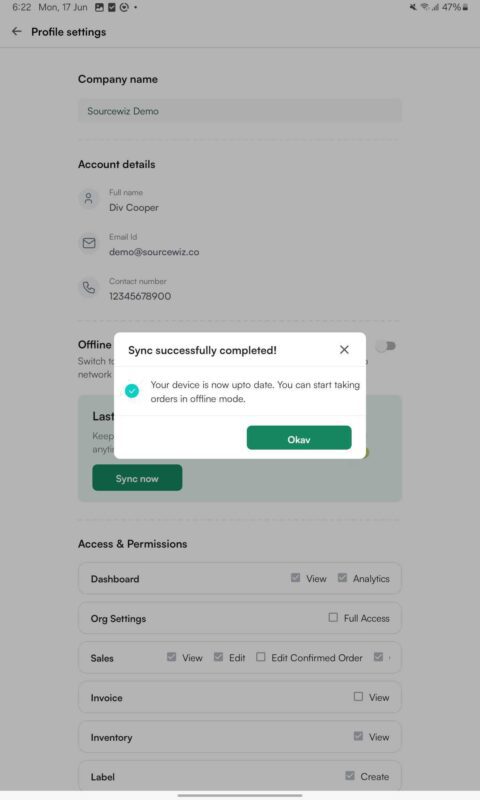Uncheck Dashboard View permission
Viewport: 480px width, 800px height.
click(x=295, y=578)
